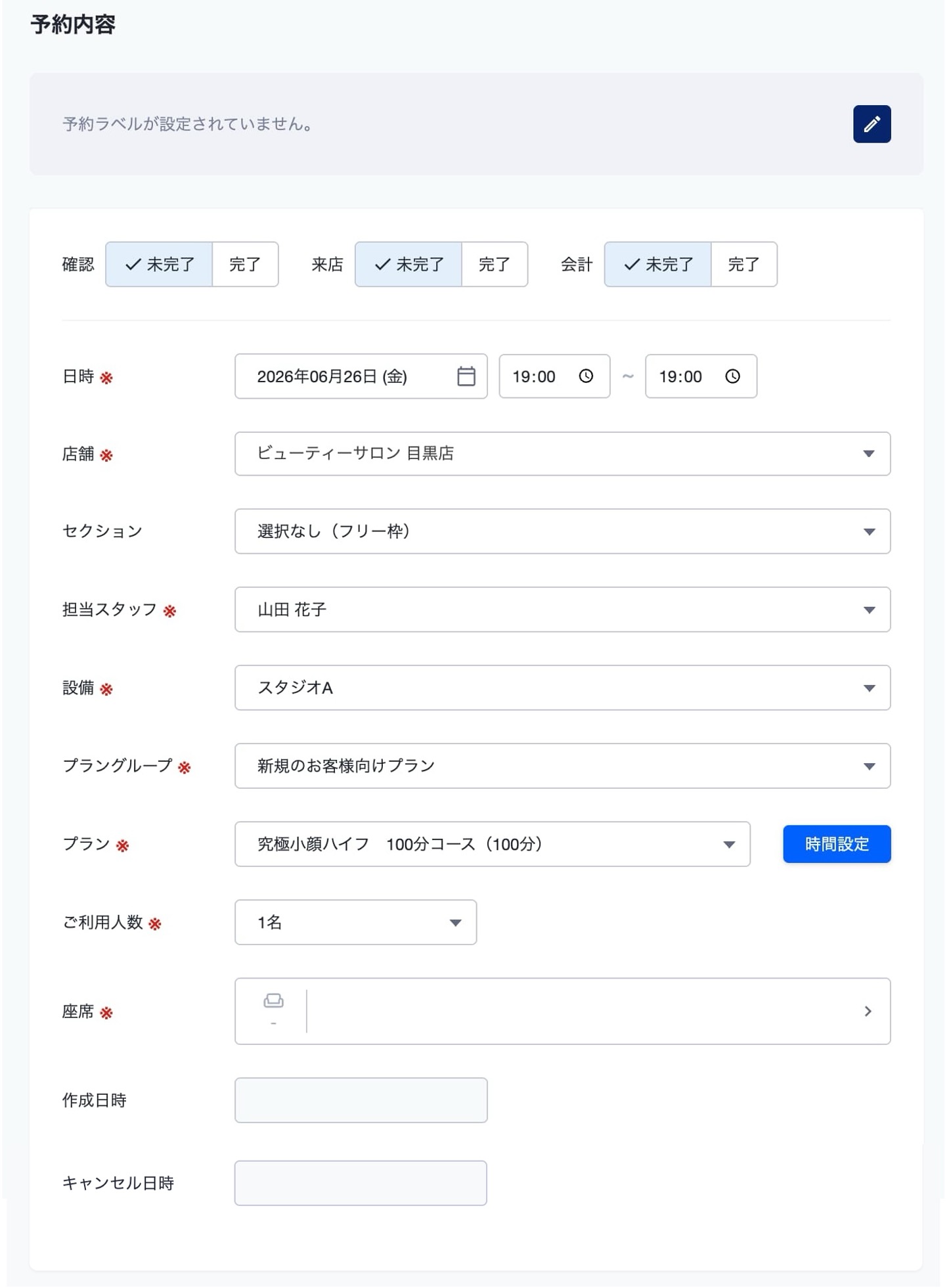This screenshot has width=951, height=1288.
Task: Open the セクション dropdown 選択なし（フリー枠）
Action: 562,531
